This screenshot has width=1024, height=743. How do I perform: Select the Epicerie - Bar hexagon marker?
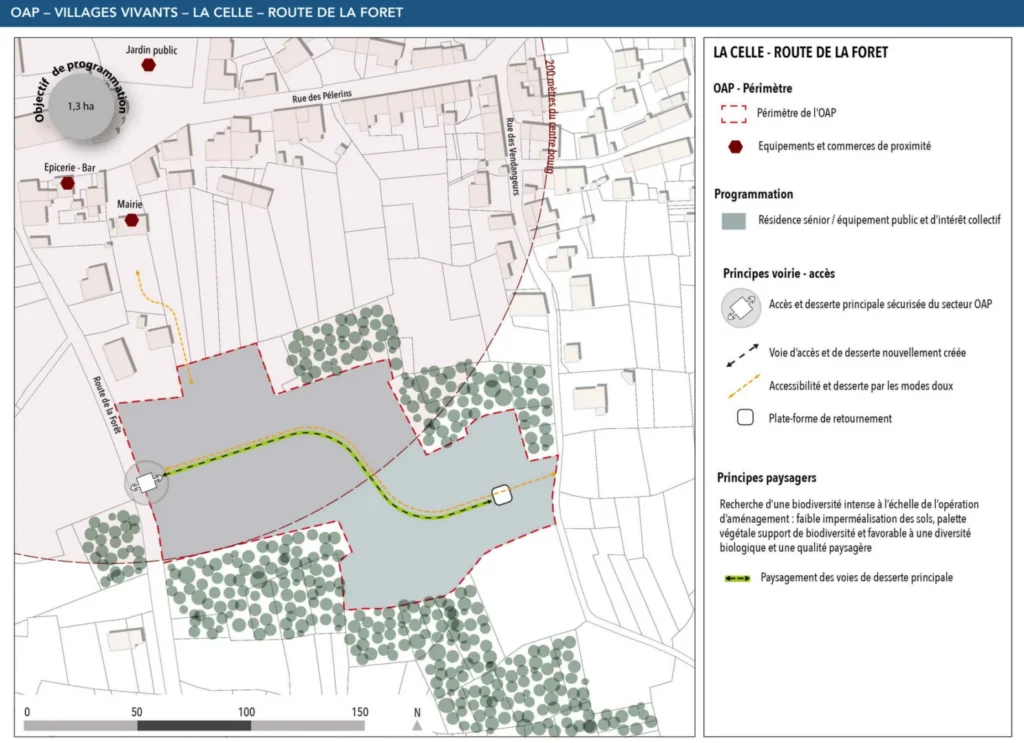(67, 183)
